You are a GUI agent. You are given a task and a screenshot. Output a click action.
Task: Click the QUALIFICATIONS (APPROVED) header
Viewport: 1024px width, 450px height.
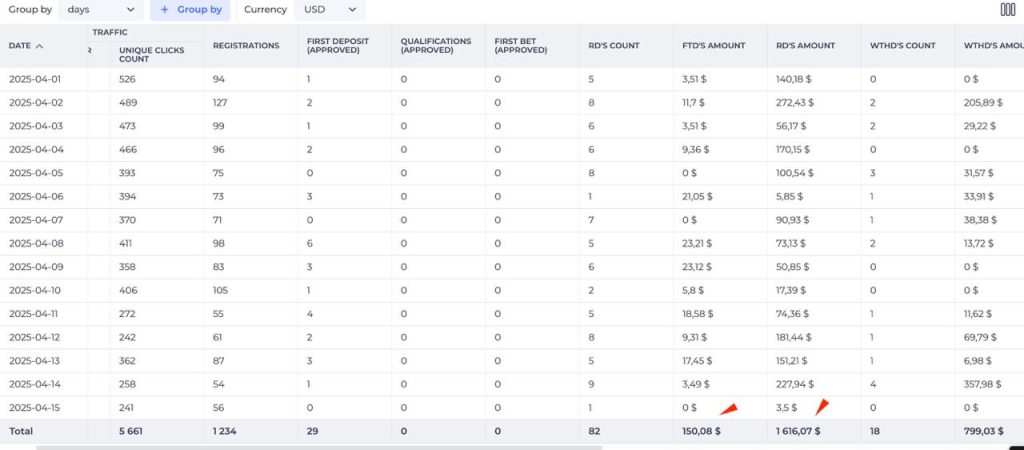(436, 46)
